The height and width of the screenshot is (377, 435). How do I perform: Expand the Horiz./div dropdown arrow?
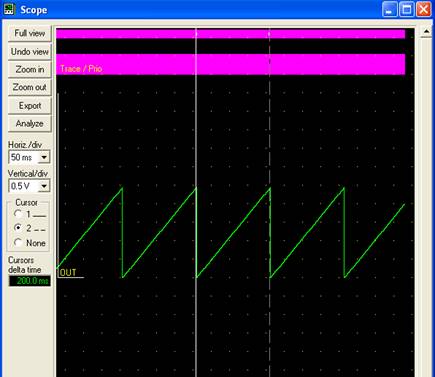pyautogui.click(x=44, y=157)
